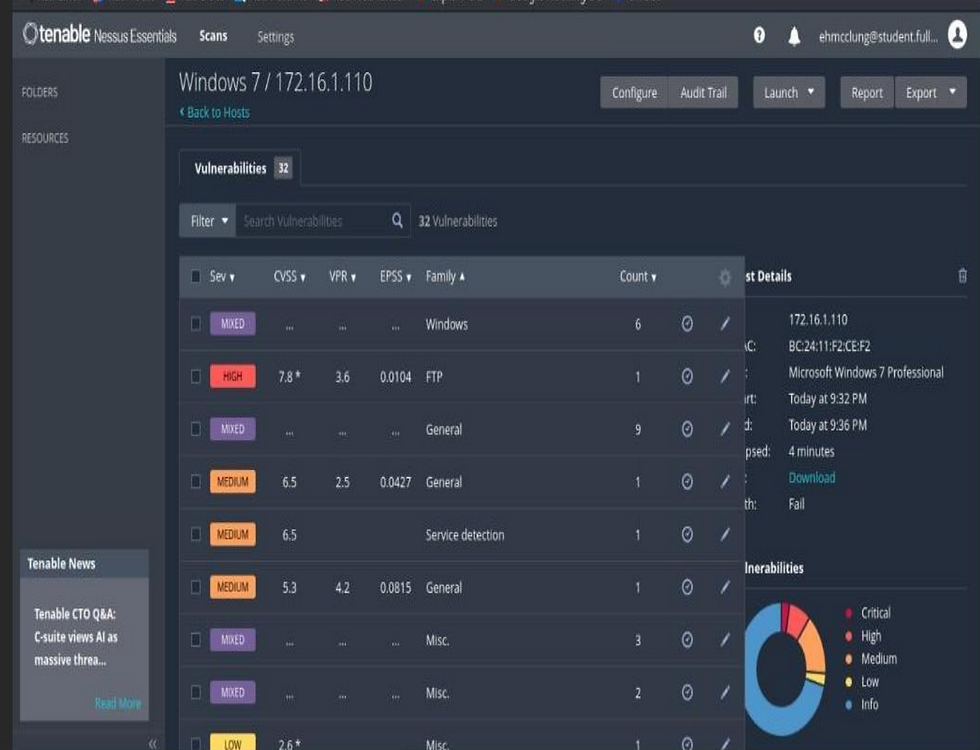Click the vulnerabilities donut chart

pyautogui.click(x=784, y=669)
